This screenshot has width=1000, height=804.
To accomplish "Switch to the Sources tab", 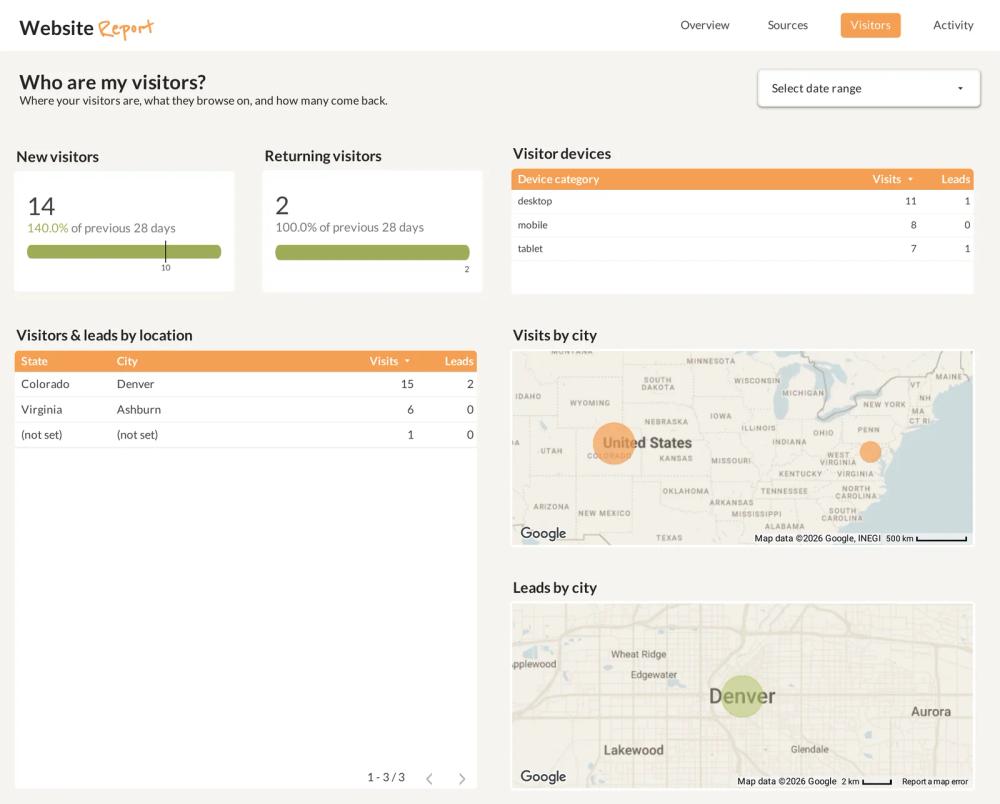I will 787,26.
